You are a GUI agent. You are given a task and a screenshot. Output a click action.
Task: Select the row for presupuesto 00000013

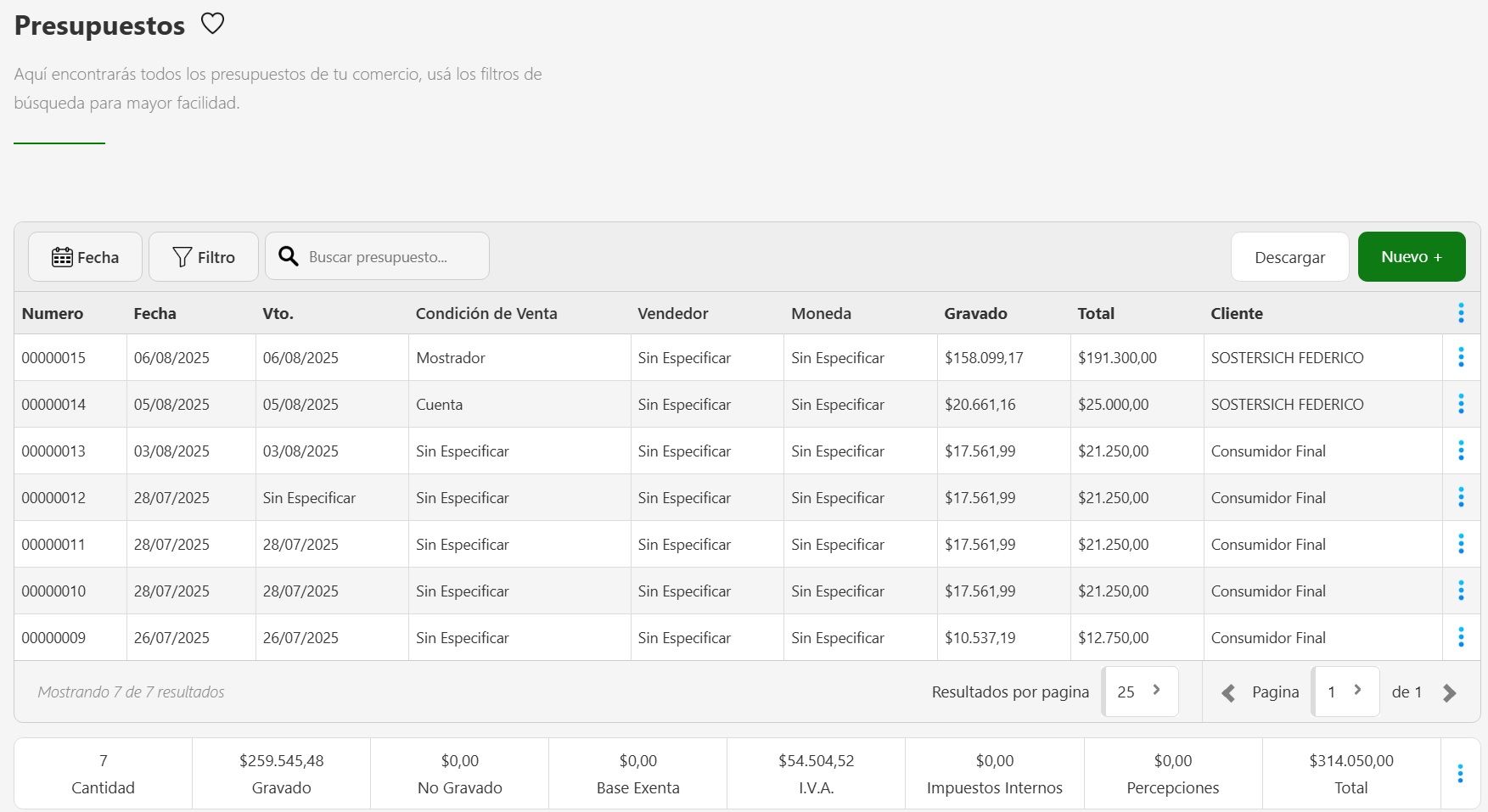tap(53, 451)
